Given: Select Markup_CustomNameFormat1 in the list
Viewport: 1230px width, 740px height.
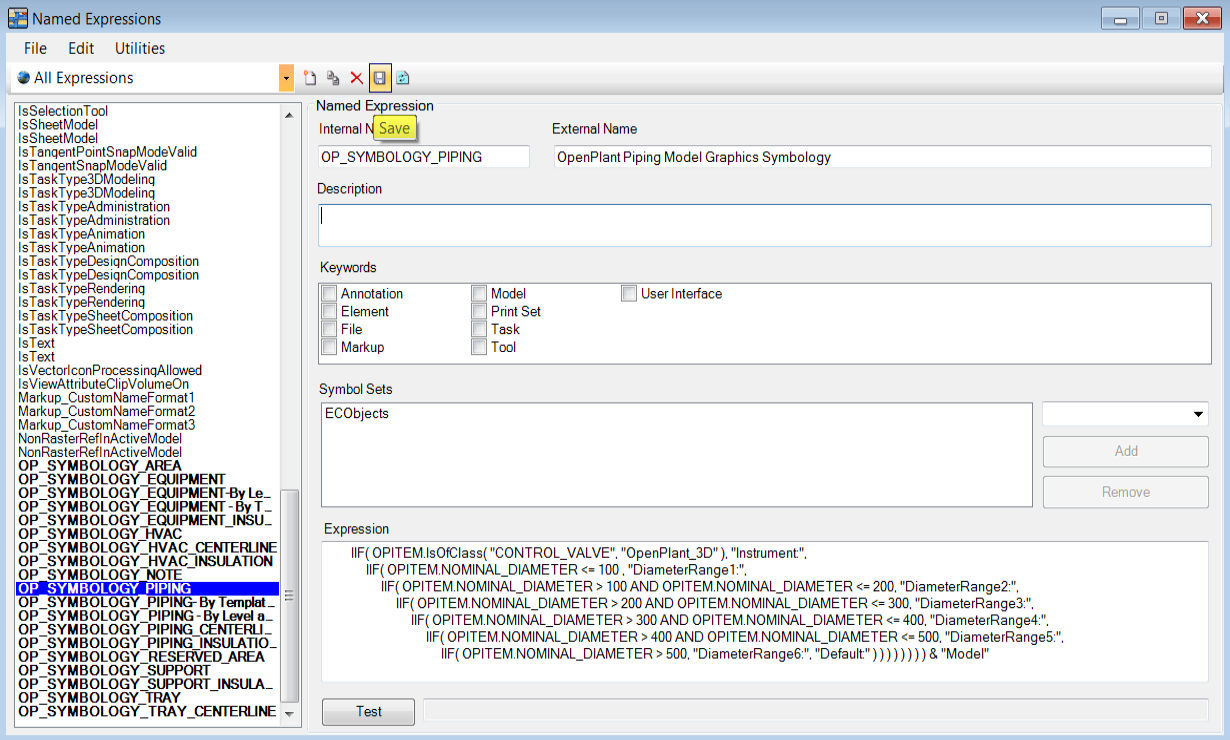Looking at the screenshot, I should click(106, 398).
